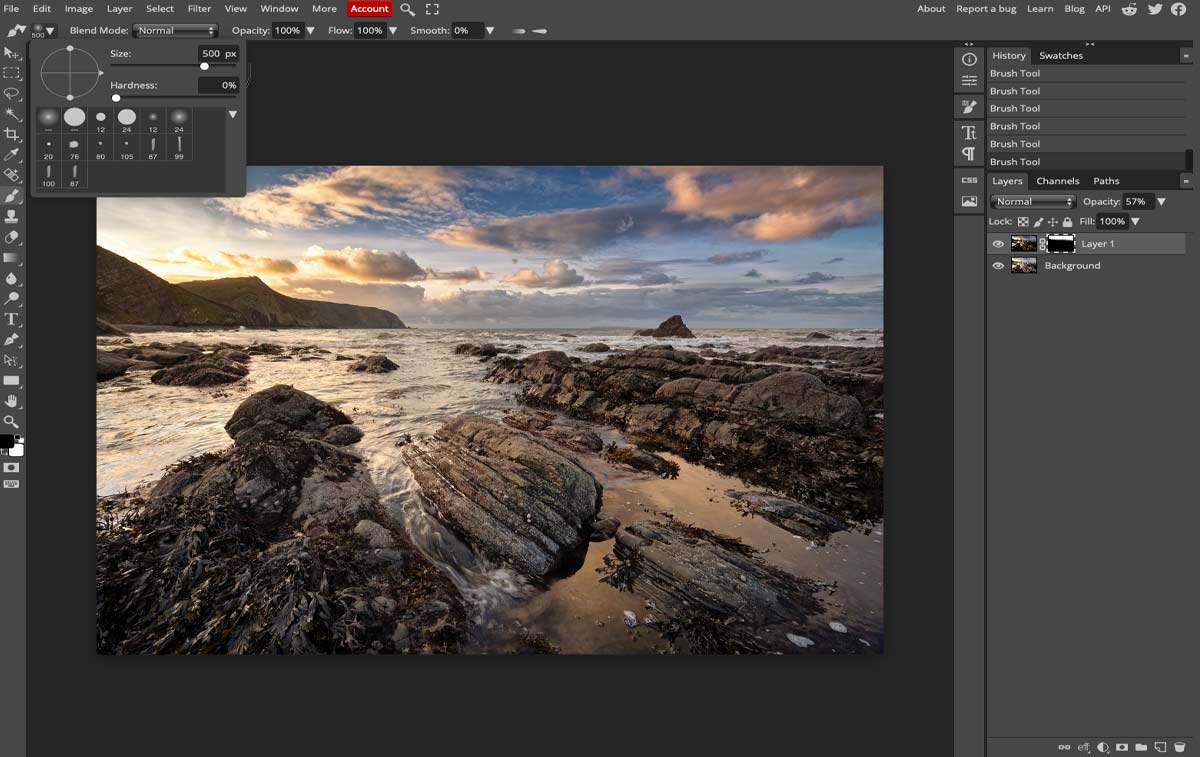This screenshot has width=1200, height=757.
Task: Click the red Account button
Action: pyautogui.click(x=369, y=9)
